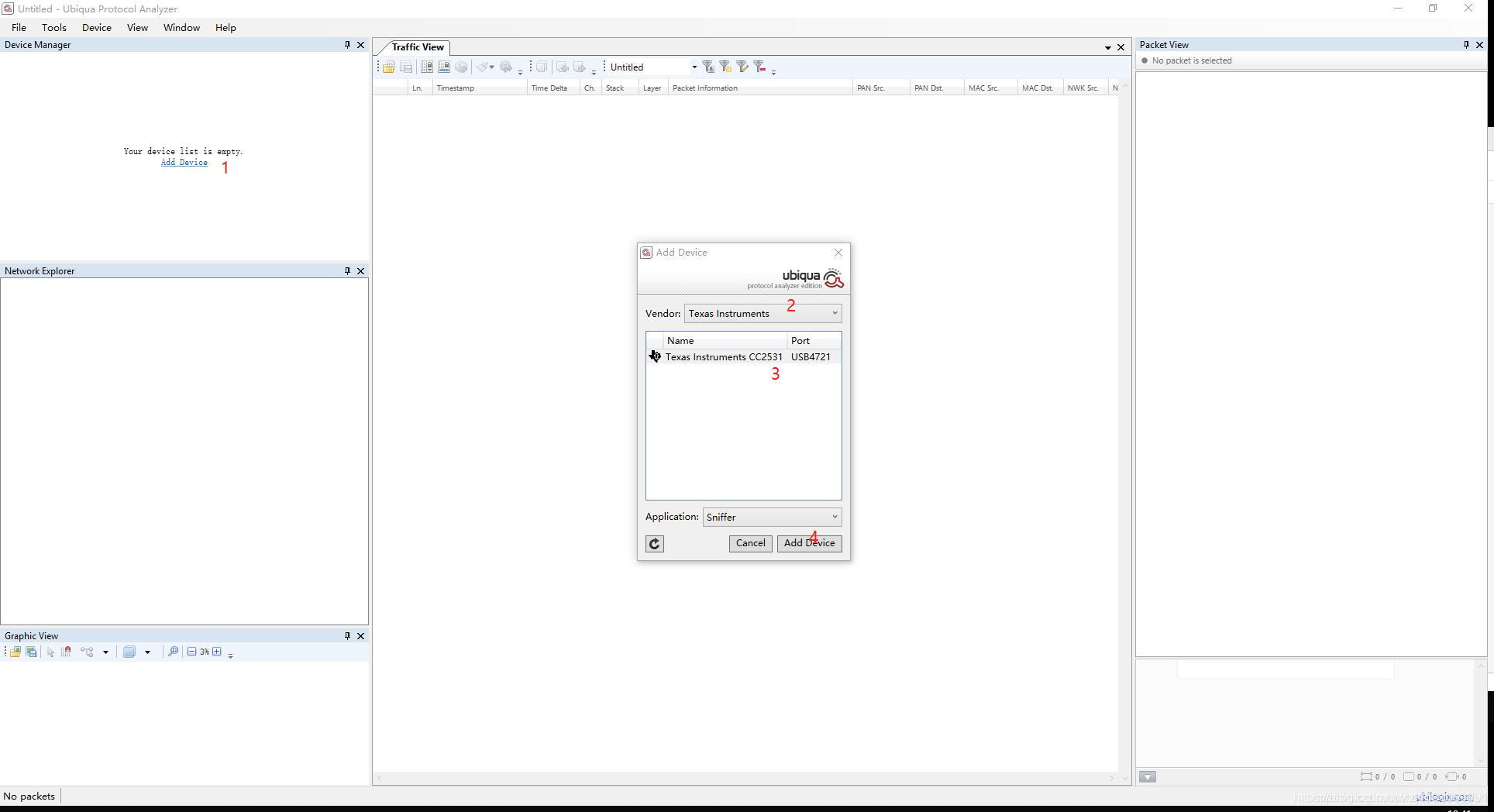1494x812 pixels.
Task: Open the dropdown arrow button below Packet View
Action: 1148,777
